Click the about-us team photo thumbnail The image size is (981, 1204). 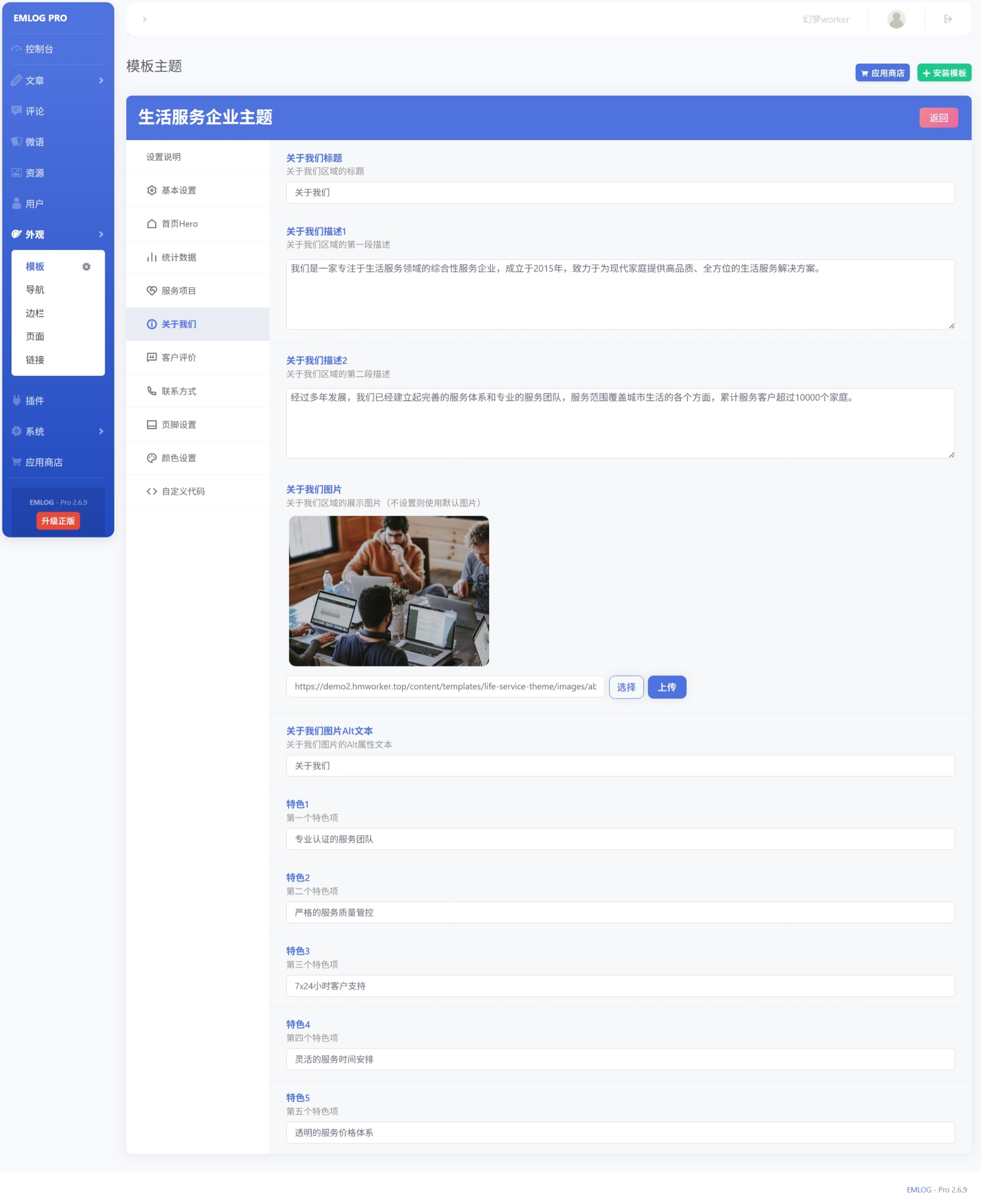389,590
